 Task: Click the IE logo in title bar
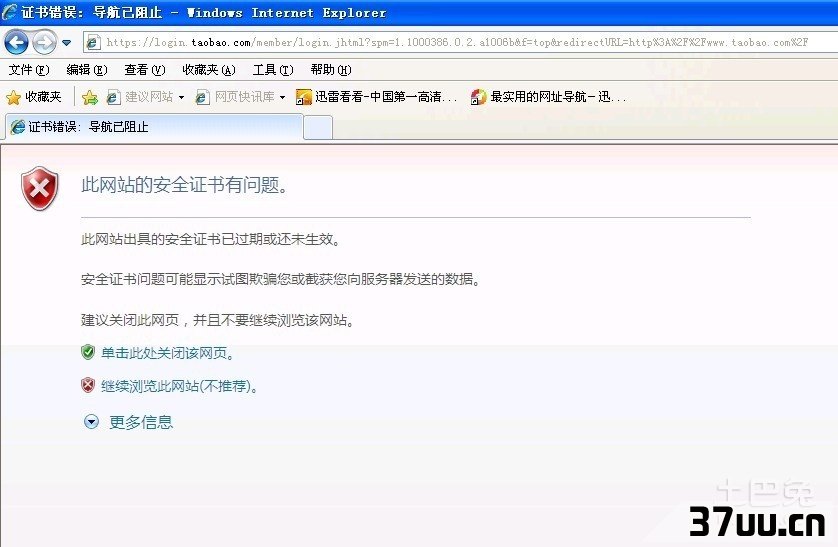coord(10,12)
